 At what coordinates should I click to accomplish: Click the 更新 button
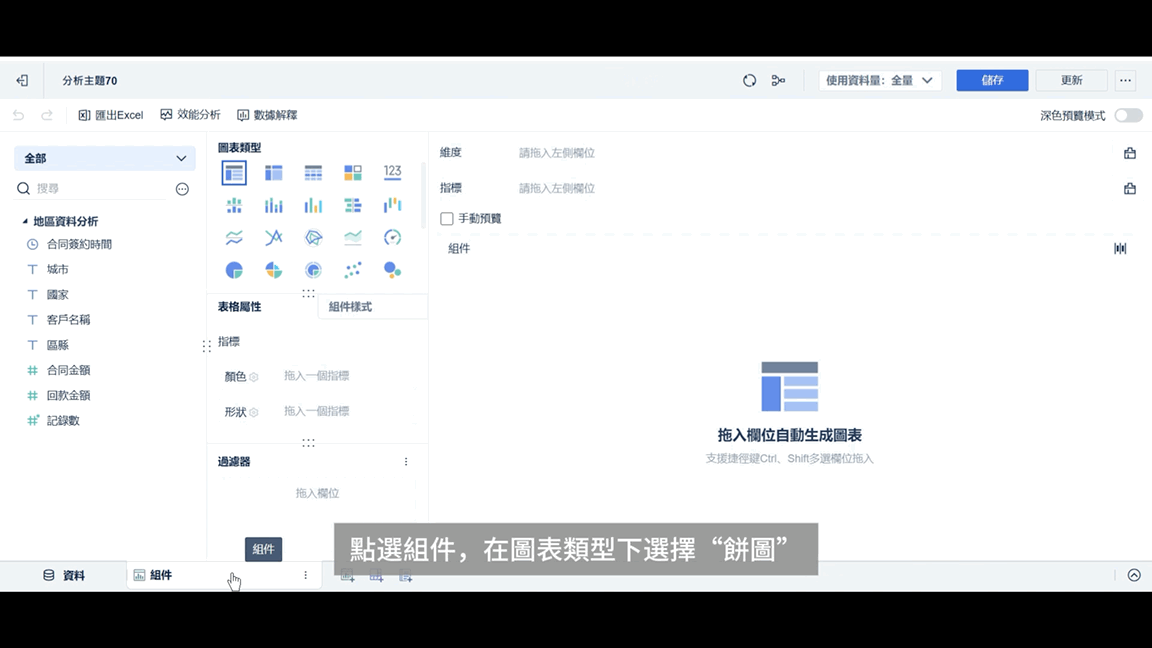(1071, 81)
